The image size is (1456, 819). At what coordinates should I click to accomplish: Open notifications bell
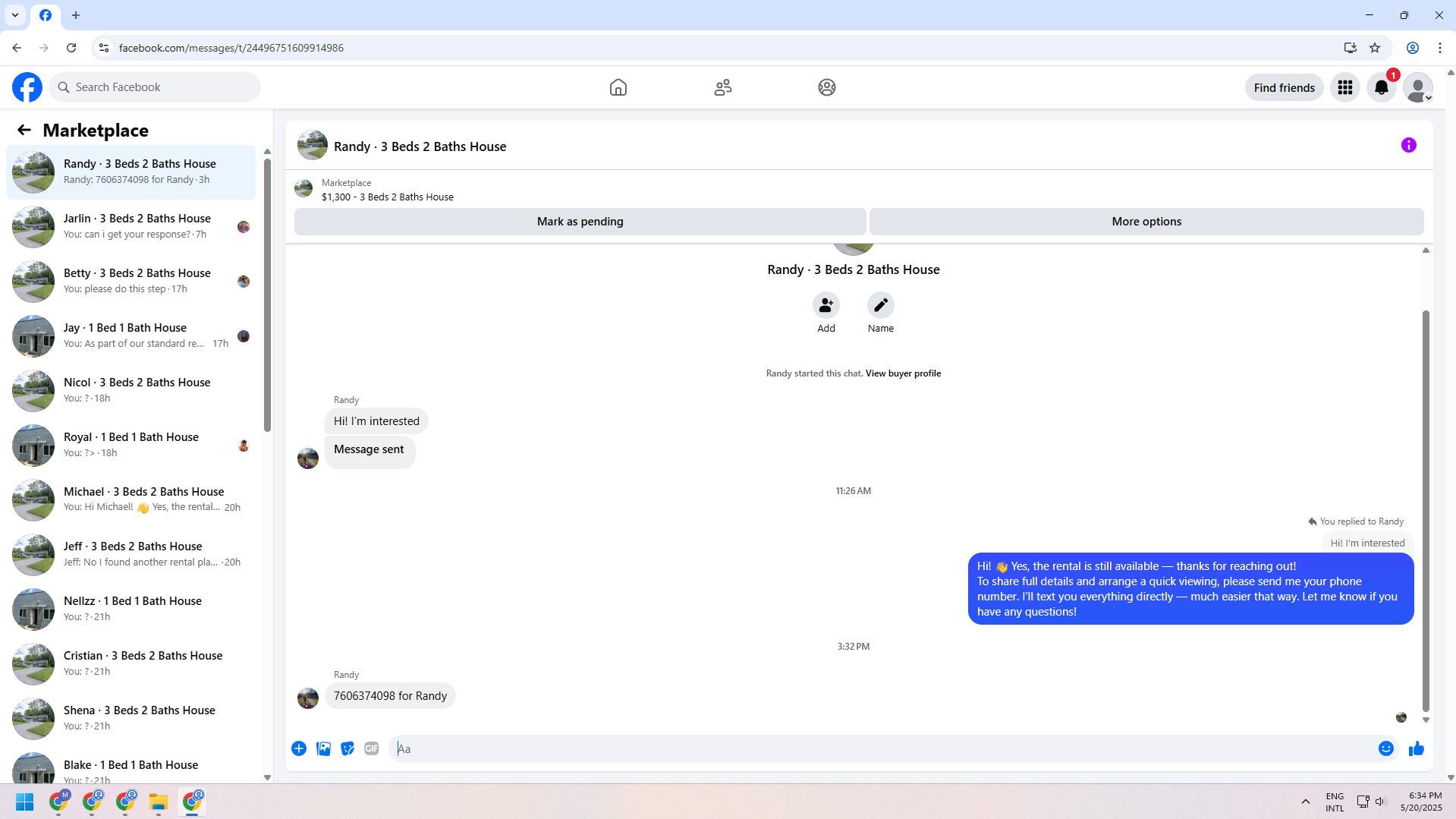click(x=1381, y=87)
